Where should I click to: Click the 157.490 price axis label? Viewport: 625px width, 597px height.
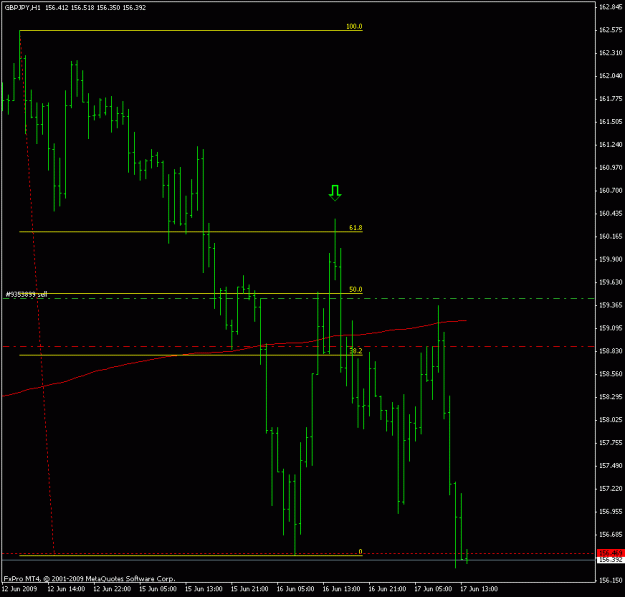pos(611,466)
